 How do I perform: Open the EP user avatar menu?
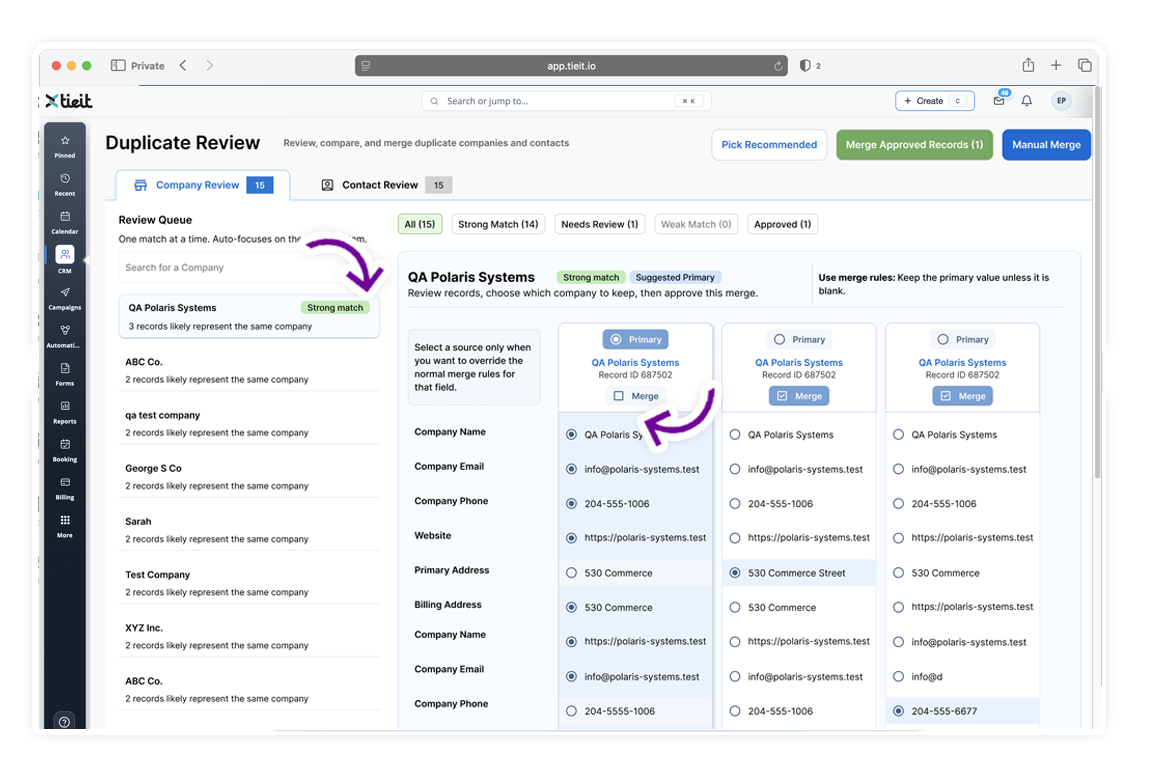[x=1061, y=101]
